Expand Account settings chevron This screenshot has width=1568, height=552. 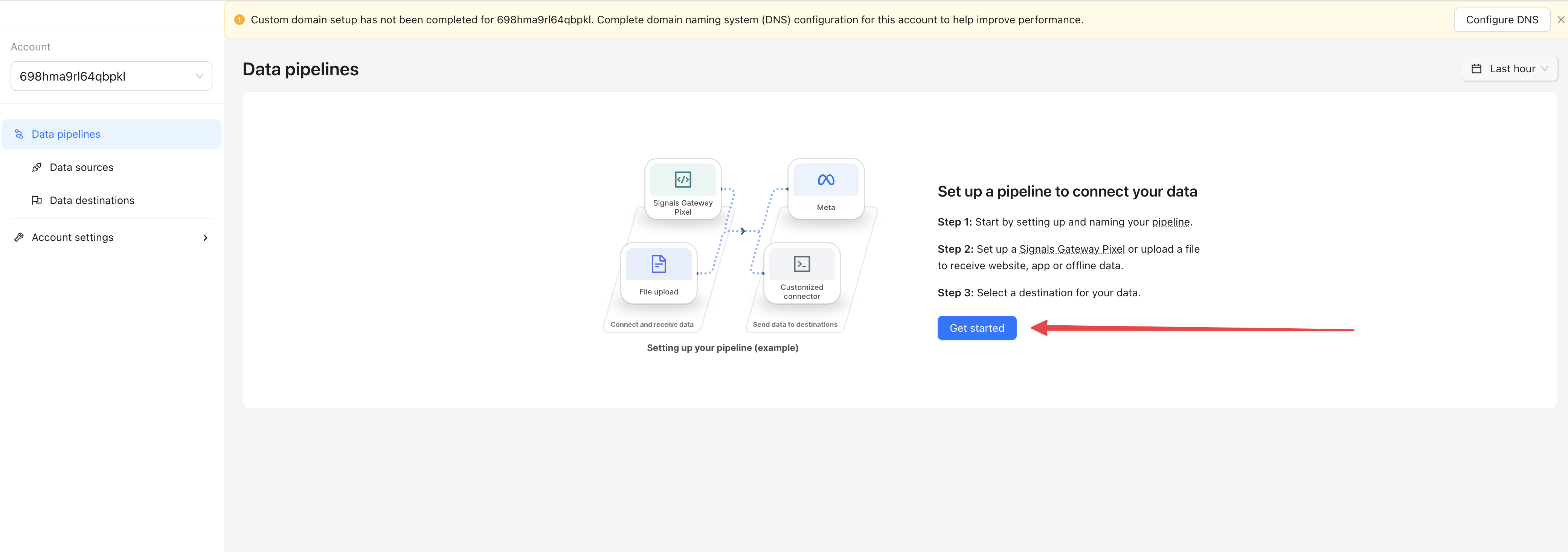pos(205,238)
